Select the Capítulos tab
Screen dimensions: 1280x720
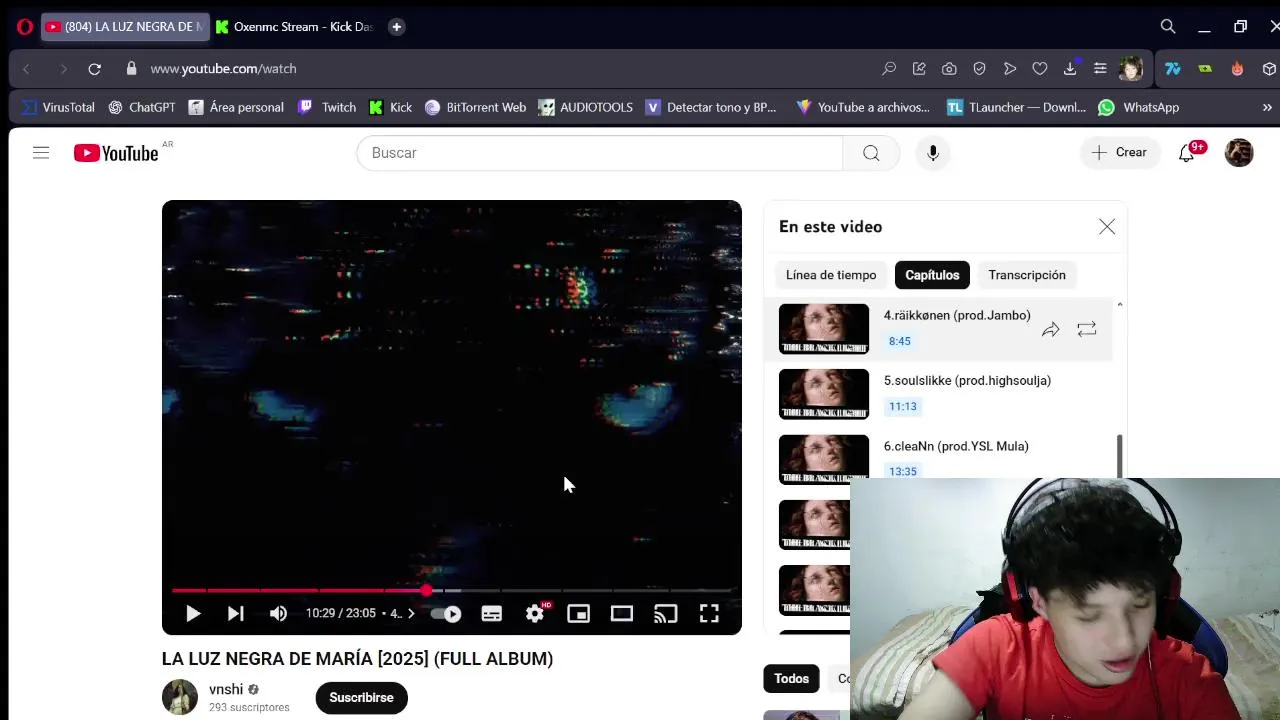932,275
